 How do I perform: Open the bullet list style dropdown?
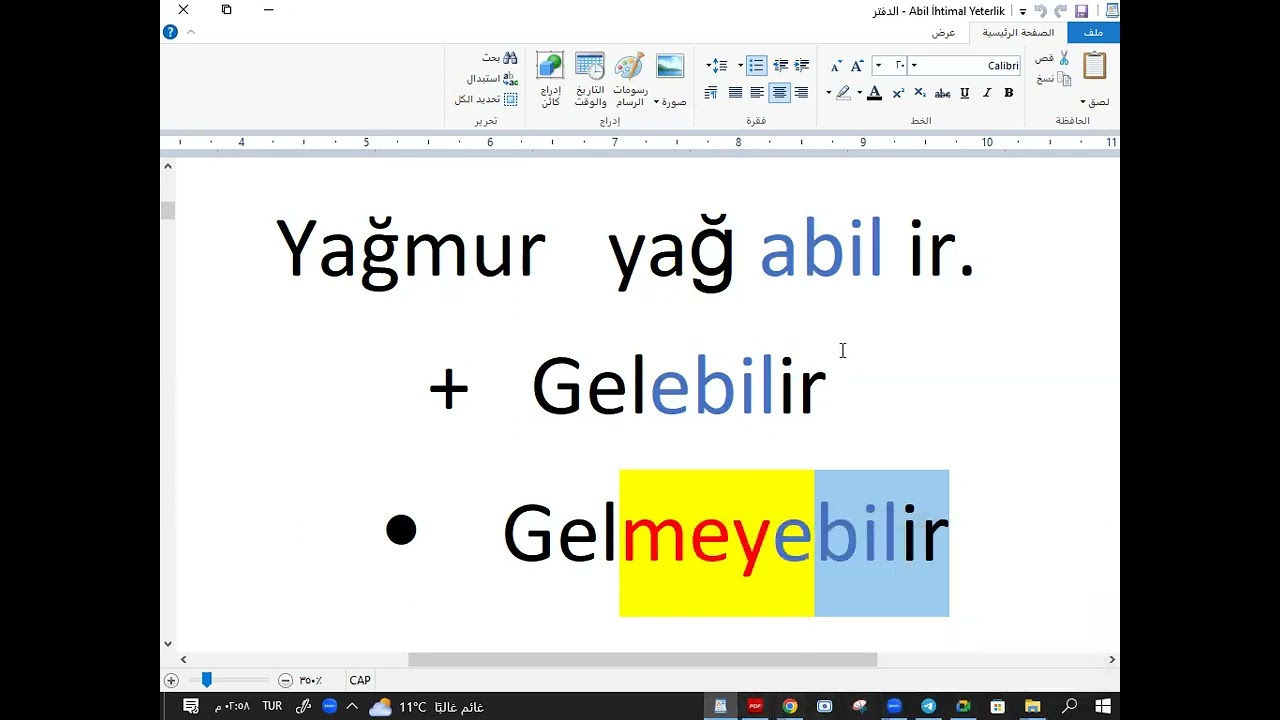741,66
